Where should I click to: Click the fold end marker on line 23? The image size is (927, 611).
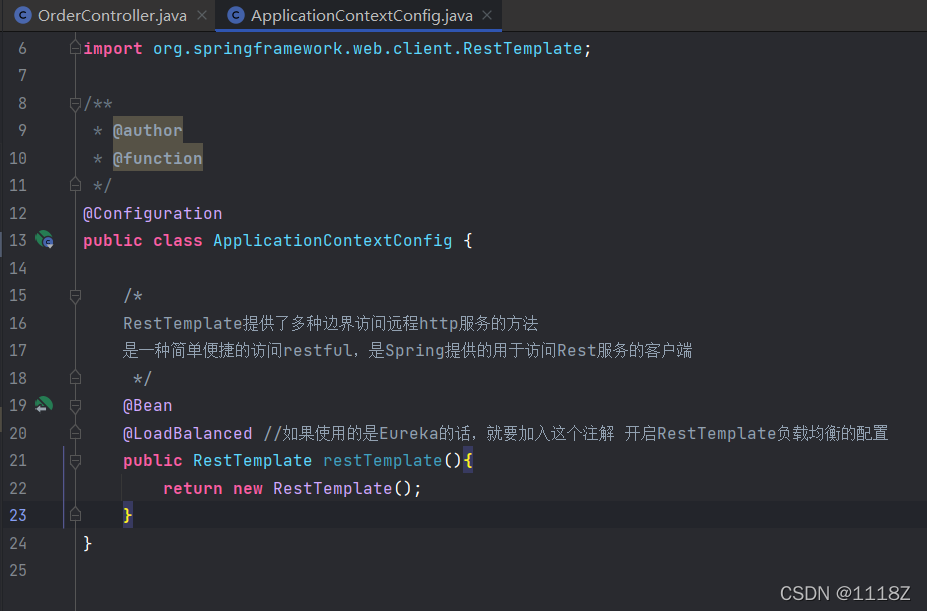coord(75,515)
